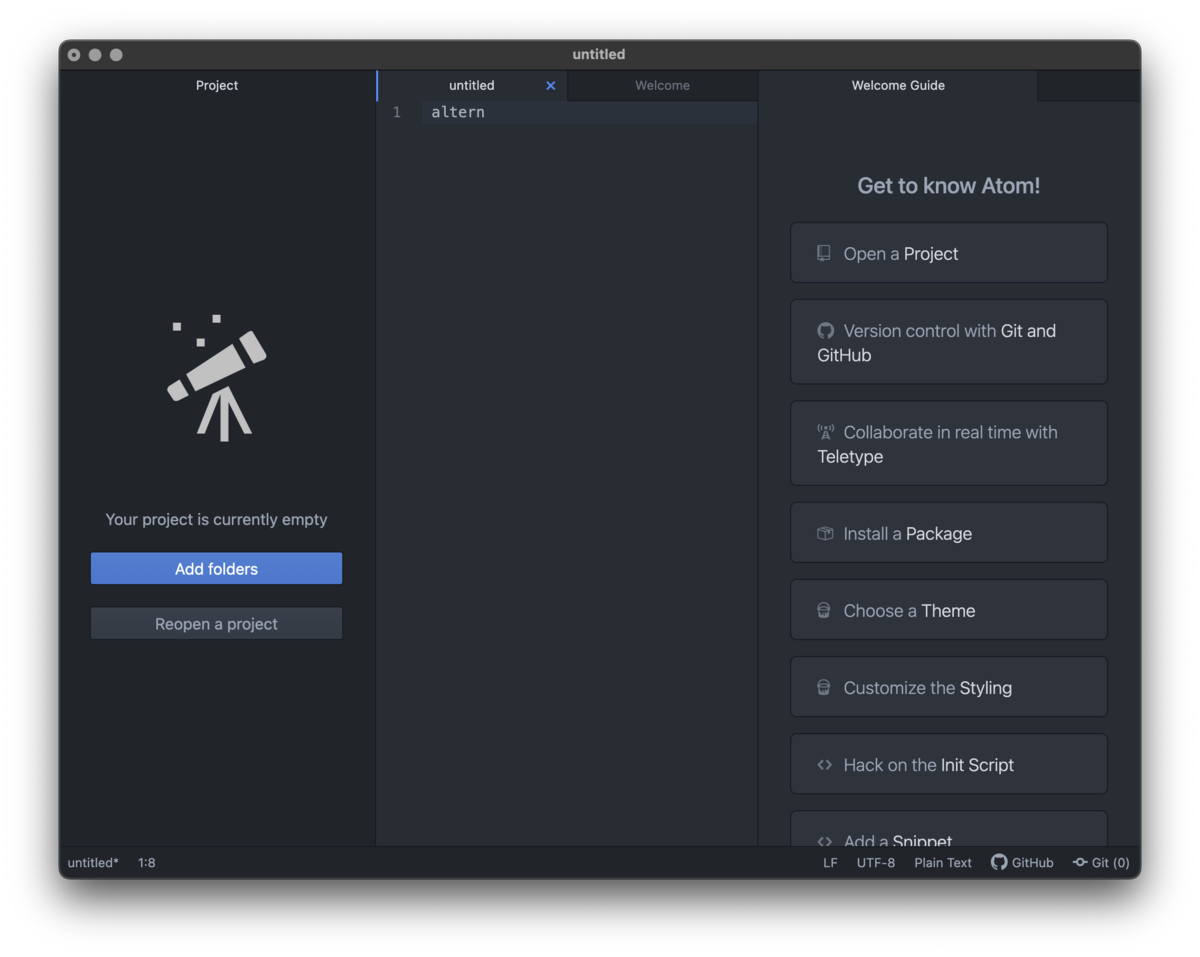Expand the Version control with Git and GitHub card
Image resolution: width=1200 pixels, height=957 pixels.
point(949,342)
